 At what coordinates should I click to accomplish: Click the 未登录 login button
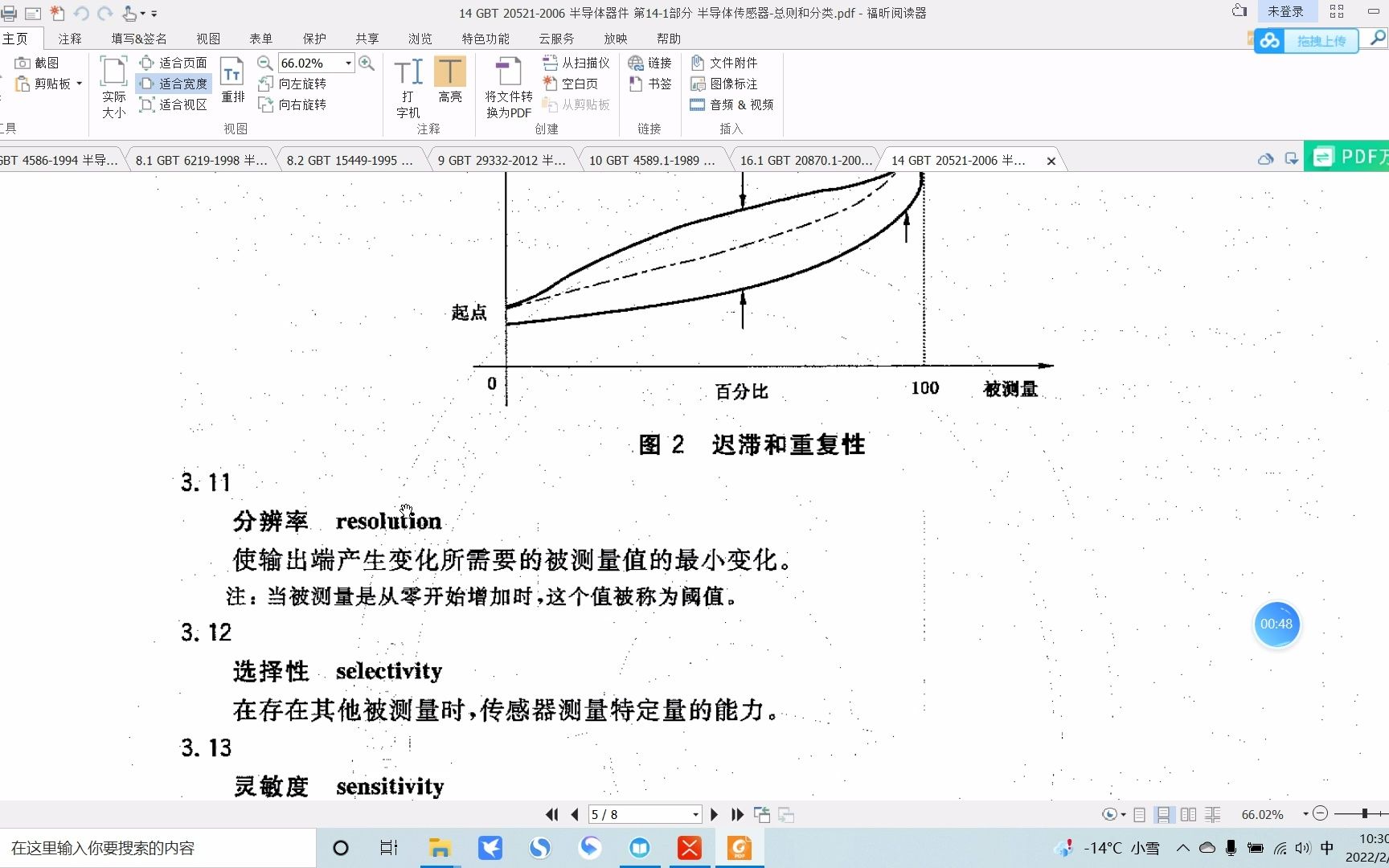click(1287, 11)
